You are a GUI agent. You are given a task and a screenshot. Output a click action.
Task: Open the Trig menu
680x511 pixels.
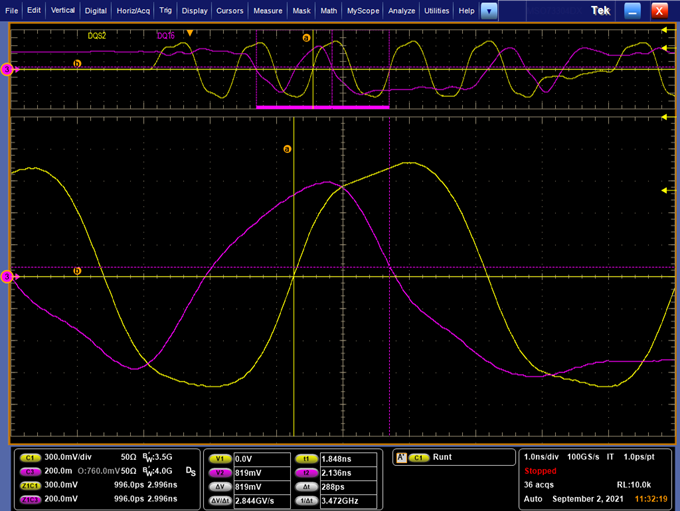pyautogui.click(x=164, y=11)
